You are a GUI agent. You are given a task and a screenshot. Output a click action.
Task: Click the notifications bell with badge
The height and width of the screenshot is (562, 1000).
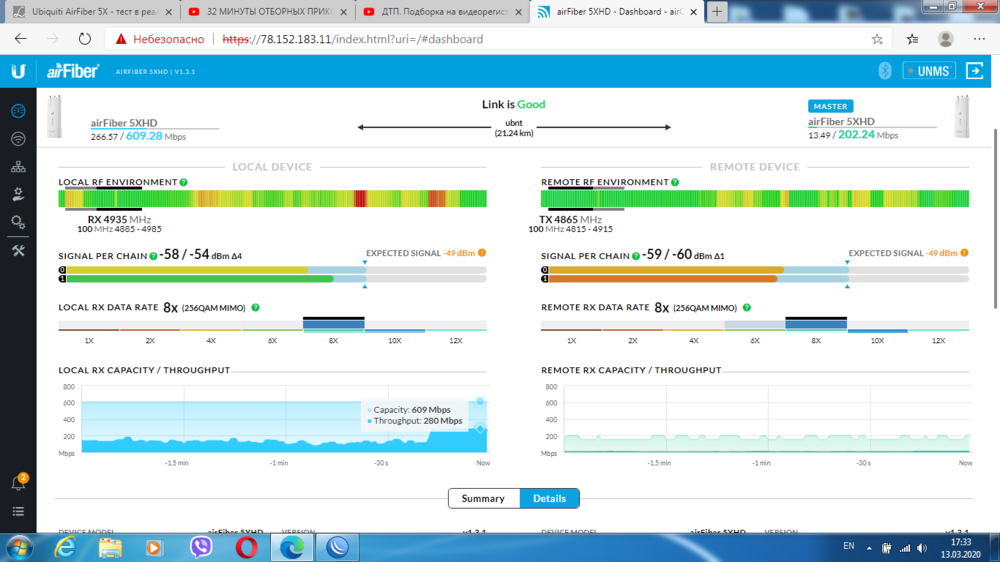pyautogui.click(x=18, y=483)
